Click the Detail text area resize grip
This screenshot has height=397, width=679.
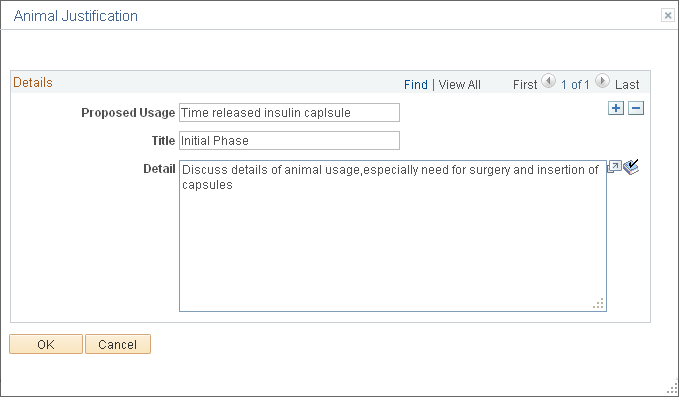(599, 304)
